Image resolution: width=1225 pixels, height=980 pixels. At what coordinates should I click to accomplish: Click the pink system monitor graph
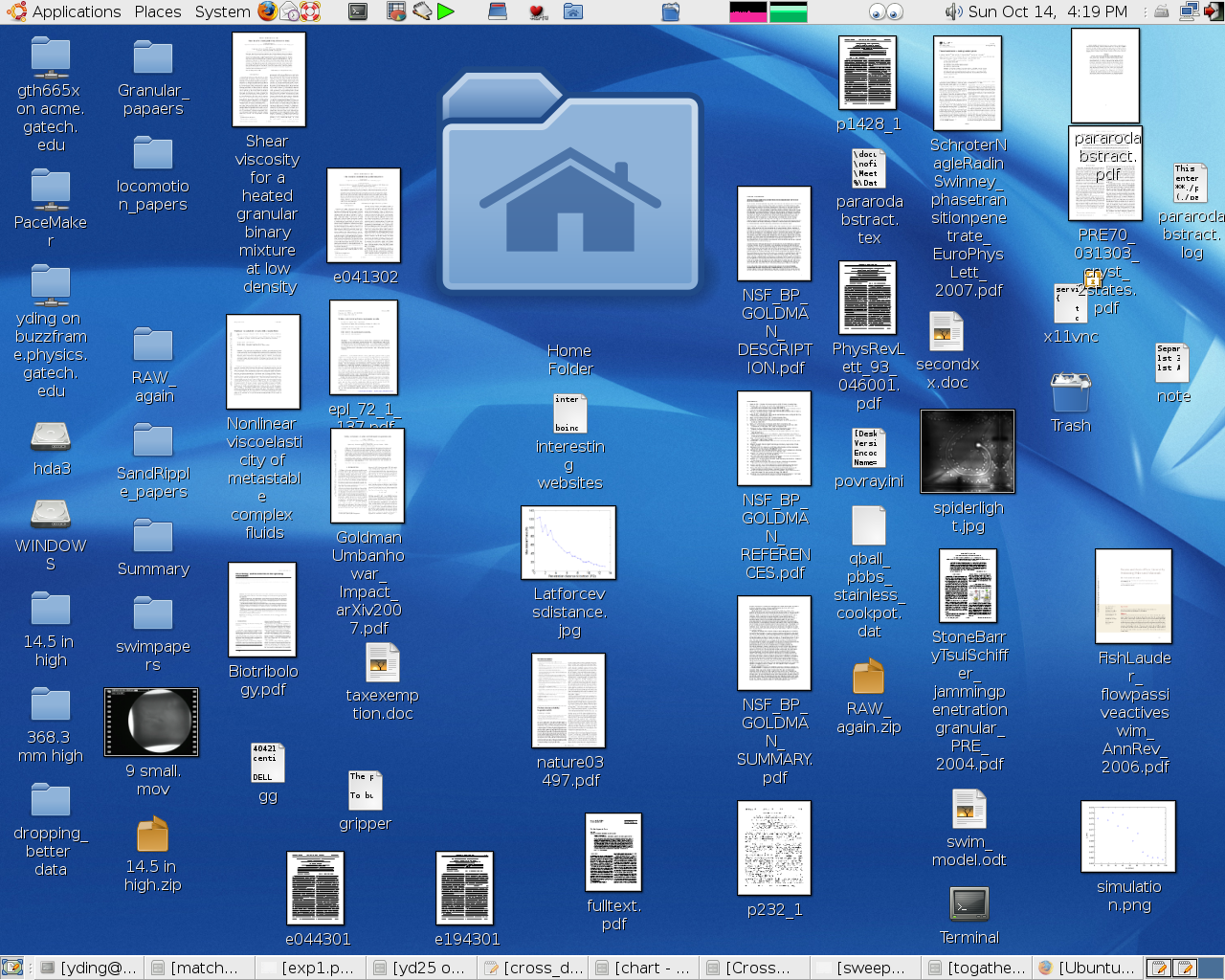[x=748, y=11]
